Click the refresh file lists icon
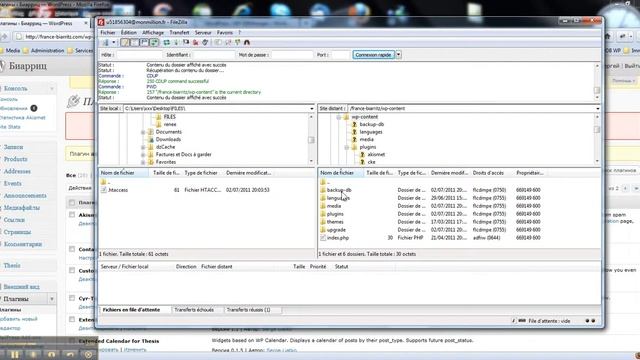The width and height of the screenshot is (640, 360). pos(167,42)
